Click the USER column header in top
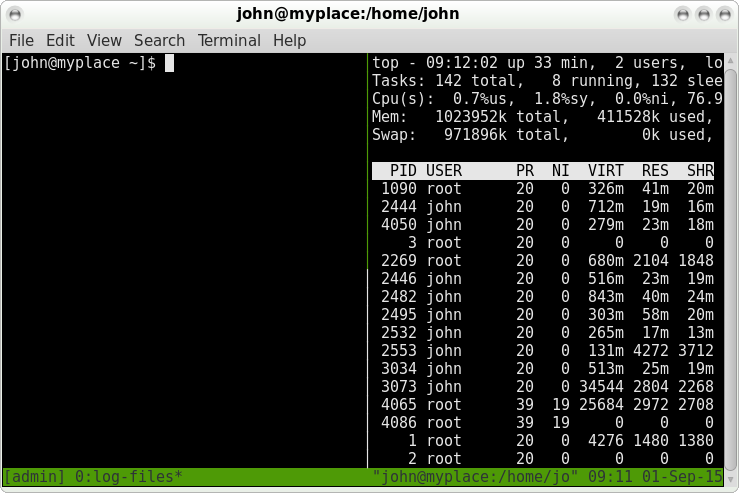The height and width of the screenshot is (493, 739). (x=444, y=171)
